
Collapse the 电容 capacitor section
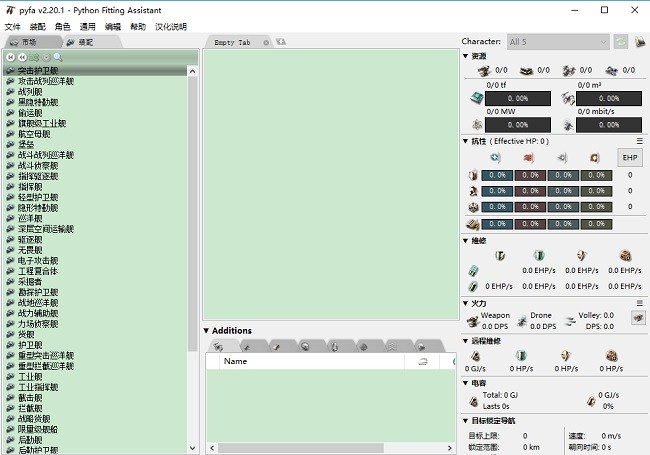tap(466, 383)
